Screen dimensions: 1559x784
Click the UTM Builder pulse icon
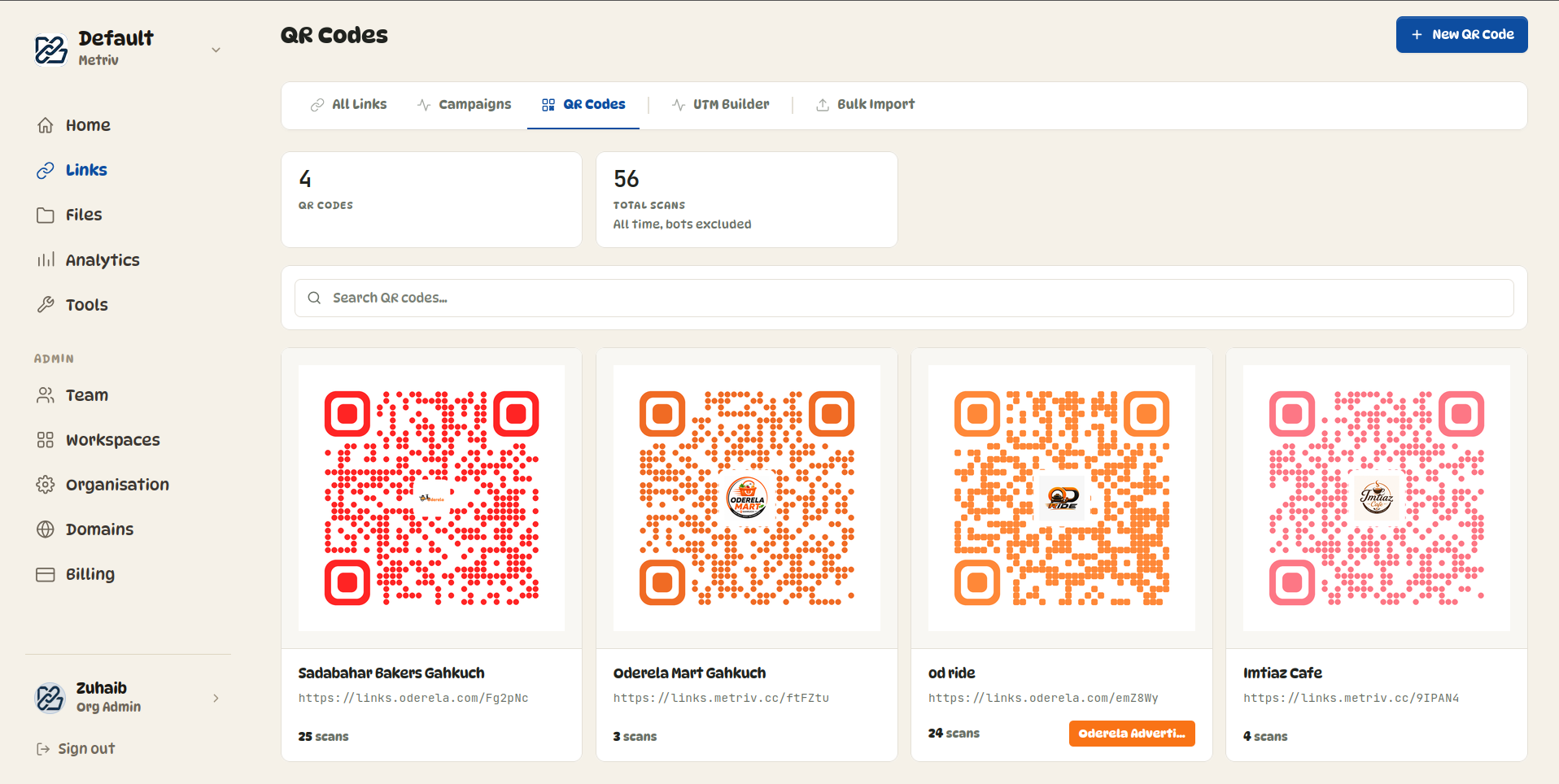[679, 105]
